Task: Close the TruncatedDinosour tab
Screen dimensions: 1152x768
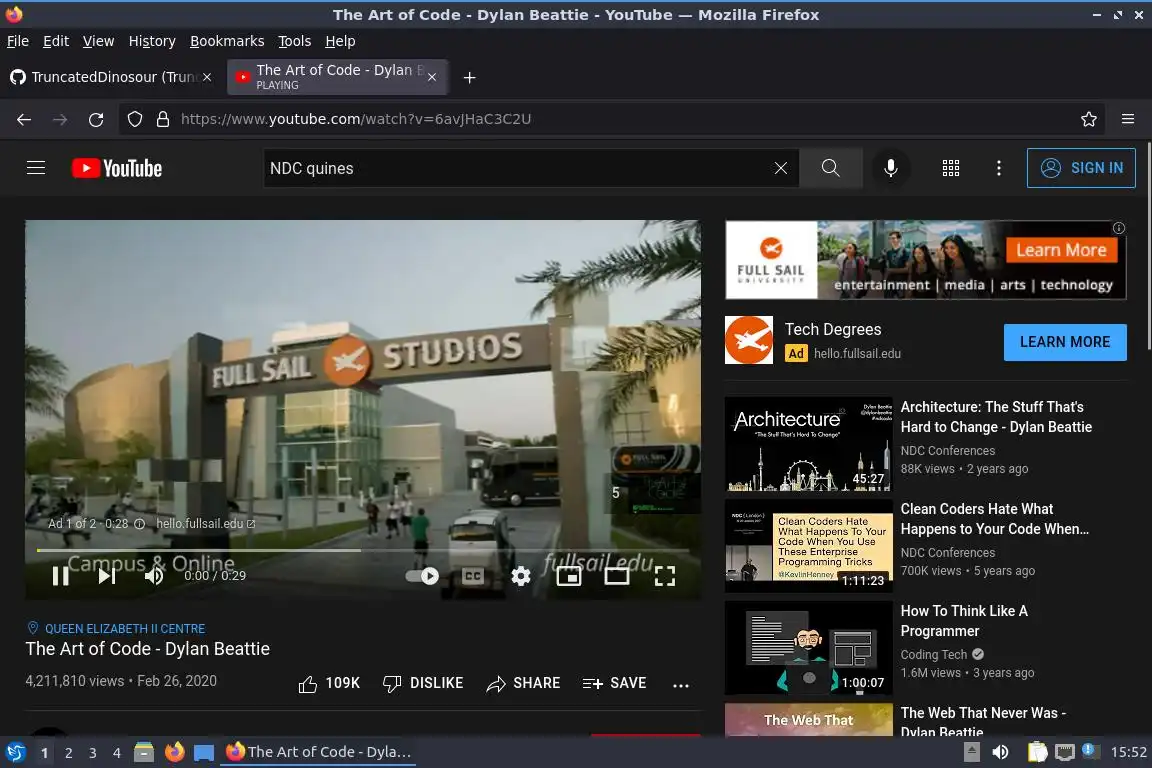Action: (207, 77)
